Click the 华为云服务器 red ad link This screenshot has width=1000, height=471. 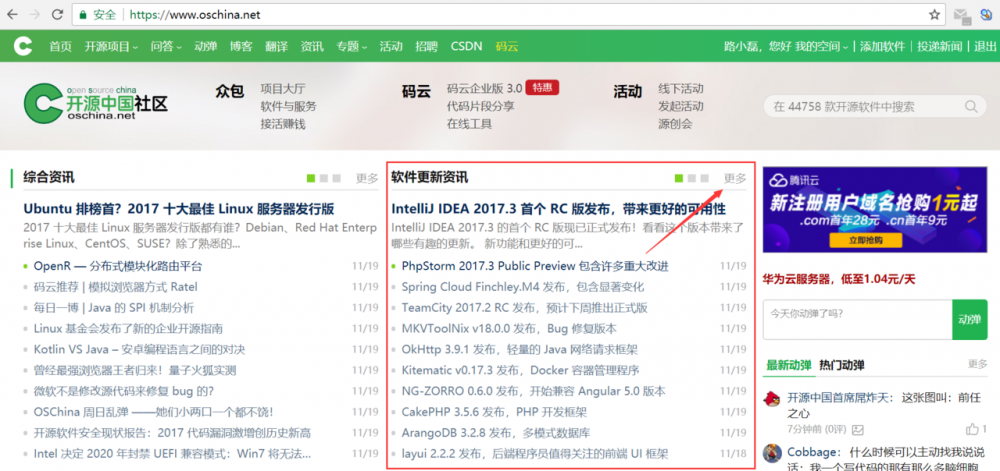[839, 279]
